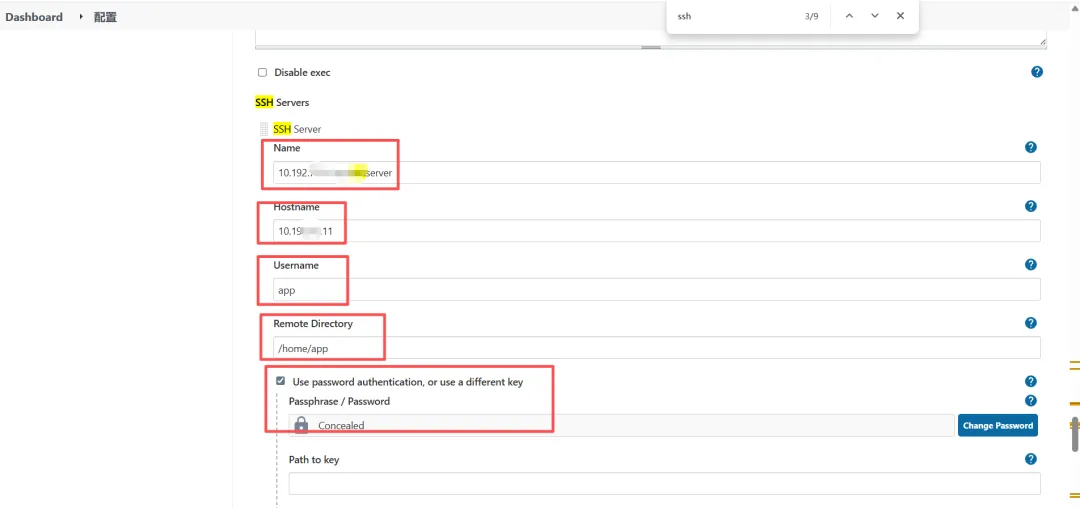This screenshot has width=1080, height=508.
Task: Open help icon beside Name field
Action: (1030, 147)
